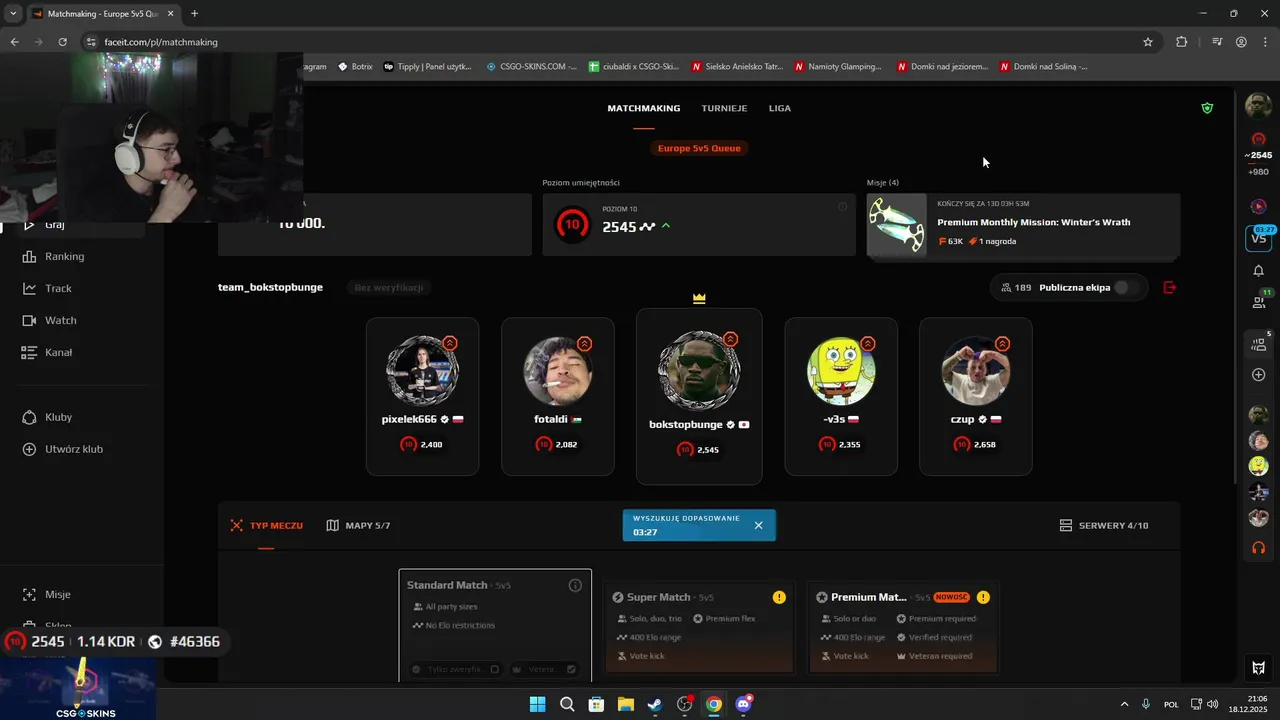This screenshot has height=720, width=1280.
Task: Leave party via red exit icon
Action: tap(1170, 288)
